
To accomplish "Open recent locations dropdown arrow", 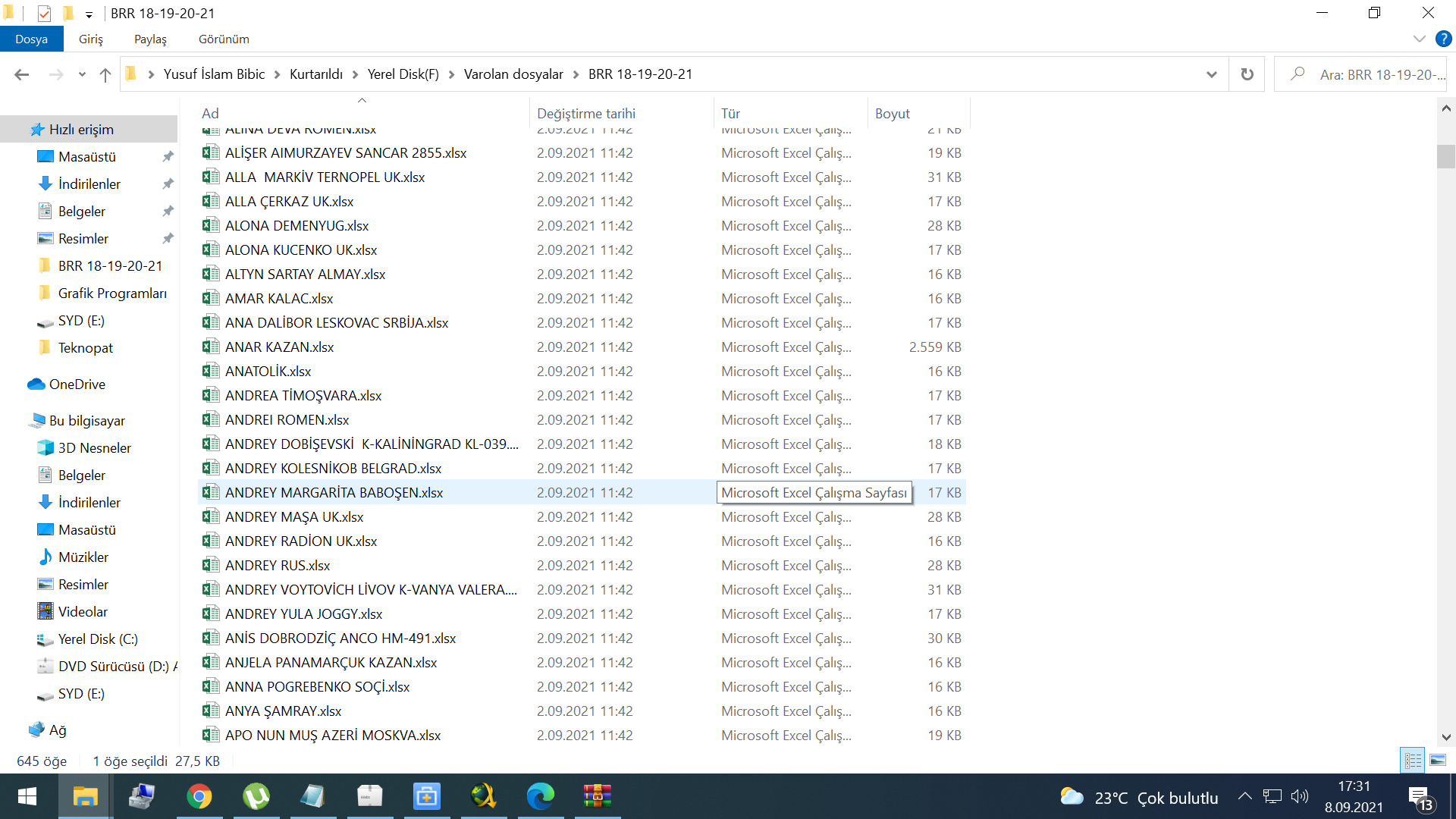I will (82, 74).
